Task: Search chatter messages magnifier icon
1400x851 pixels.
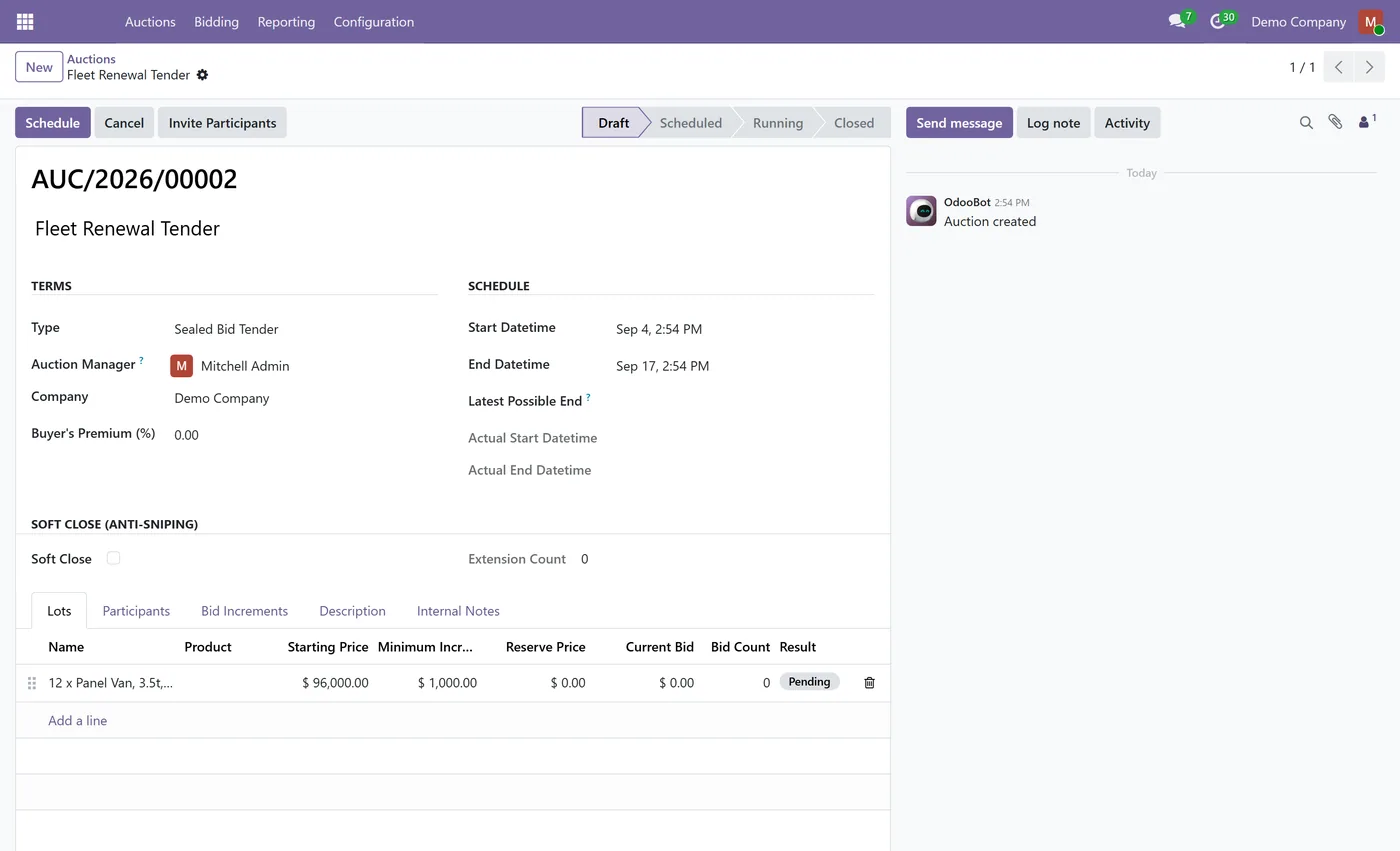Action: (1306, 123)
